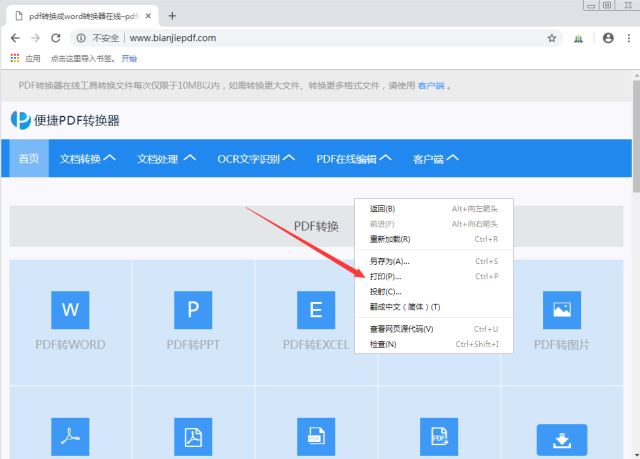Image resolution: width=640 pixels, height=459 pixels.
Task: Click the PDF转PPT P icon
Action: coord(193,310)
